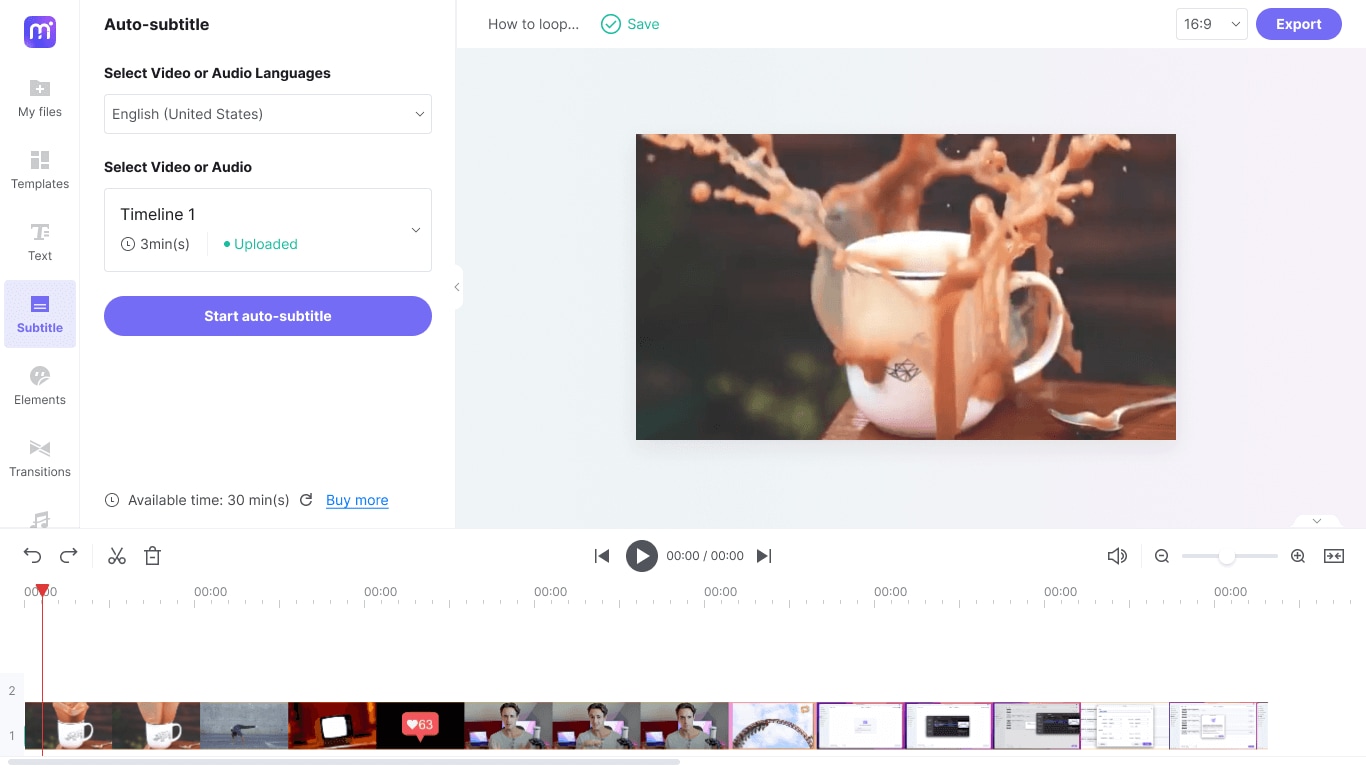Select the Subtitle sidebar tab
This screenshot has height=768, width=1366.
40,314
